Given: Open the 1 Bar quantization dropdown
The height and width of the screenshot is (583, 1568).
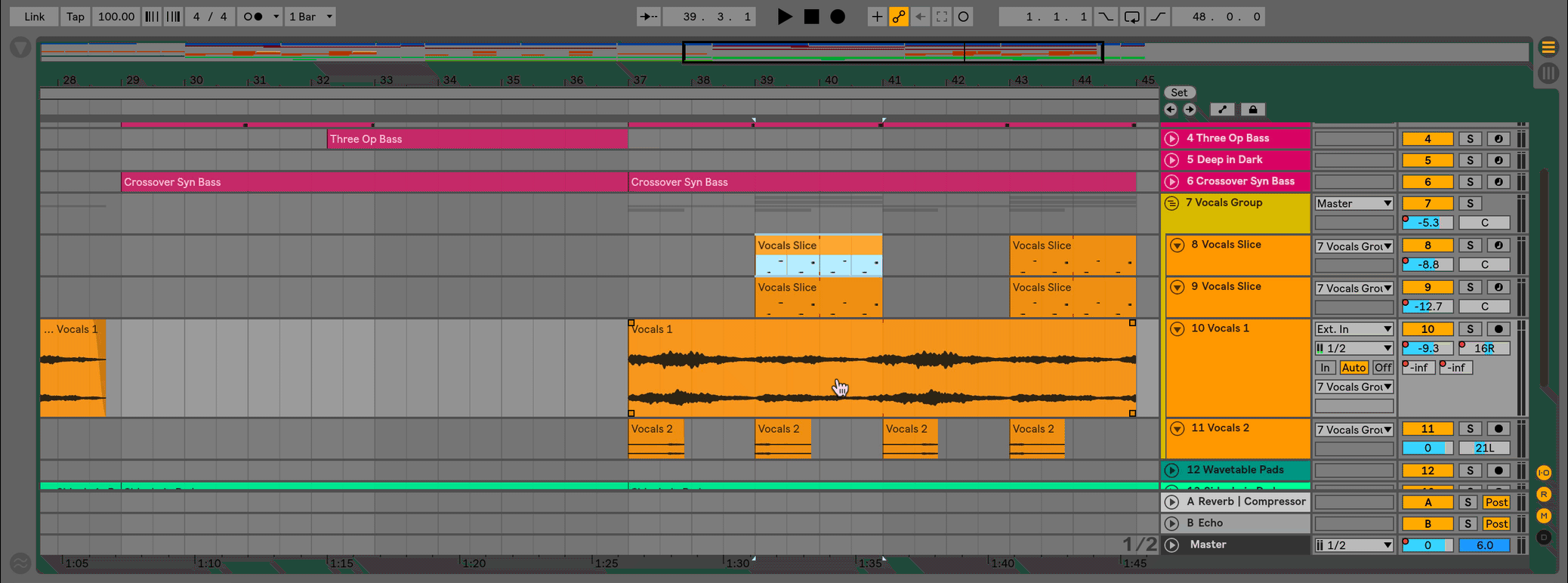Looking at the screenshot, I should [x=310, y=17].
